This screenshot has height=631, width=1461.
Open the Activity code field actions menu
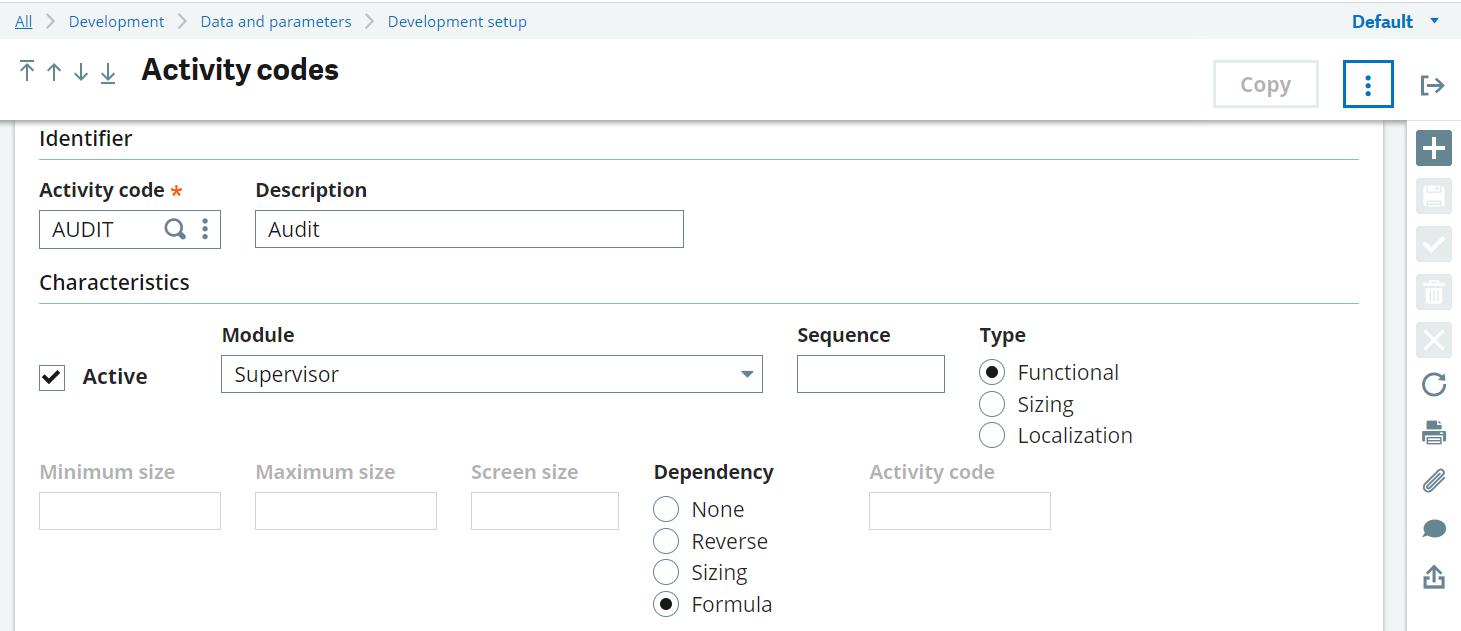(x=205, y=229)
